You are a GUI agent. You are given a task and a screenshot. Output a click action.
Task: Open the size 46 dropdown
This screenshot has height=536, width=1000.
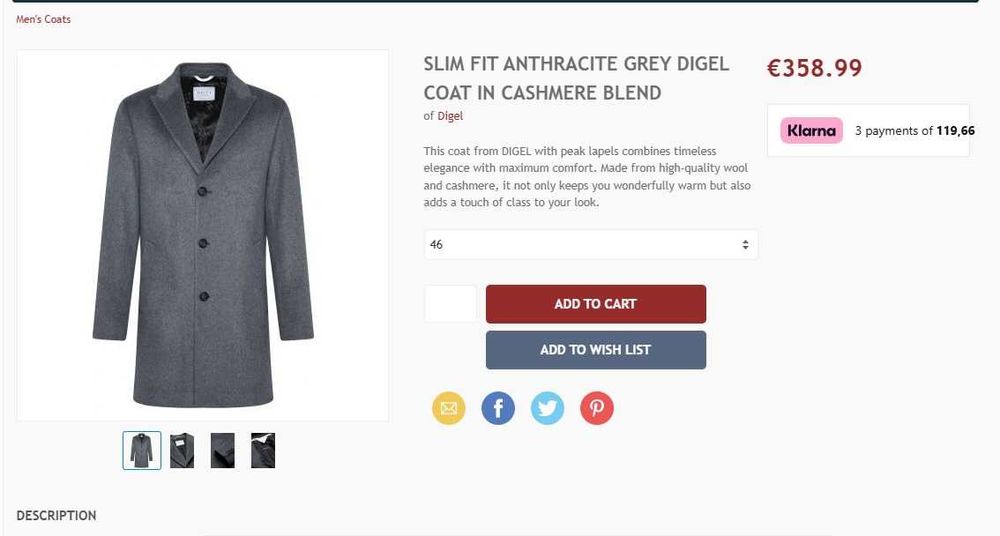pyautogui.click(x=591, y=244)
